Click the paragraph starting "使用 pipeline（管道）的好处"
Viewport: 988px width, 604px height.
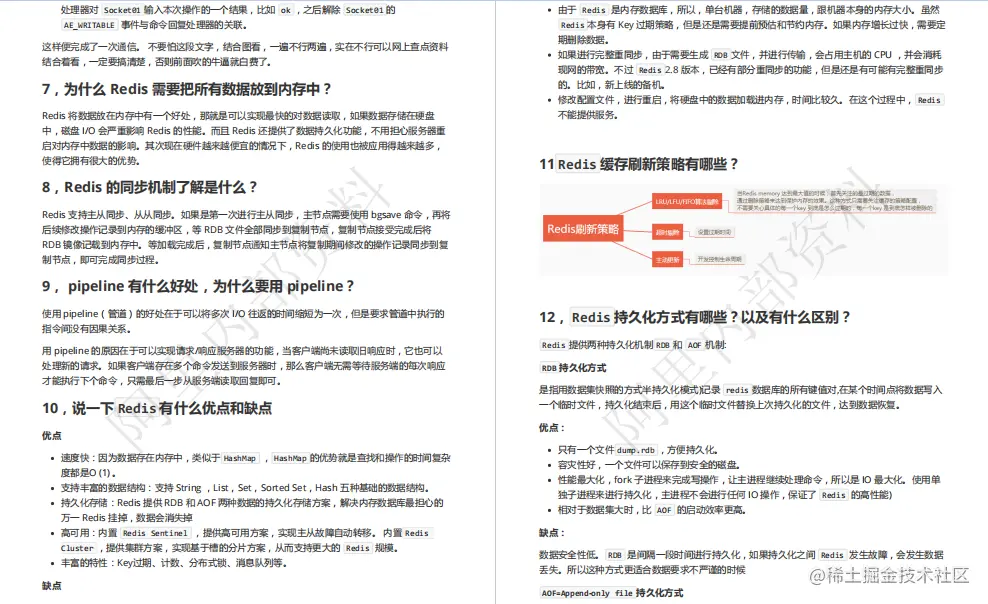243,321
